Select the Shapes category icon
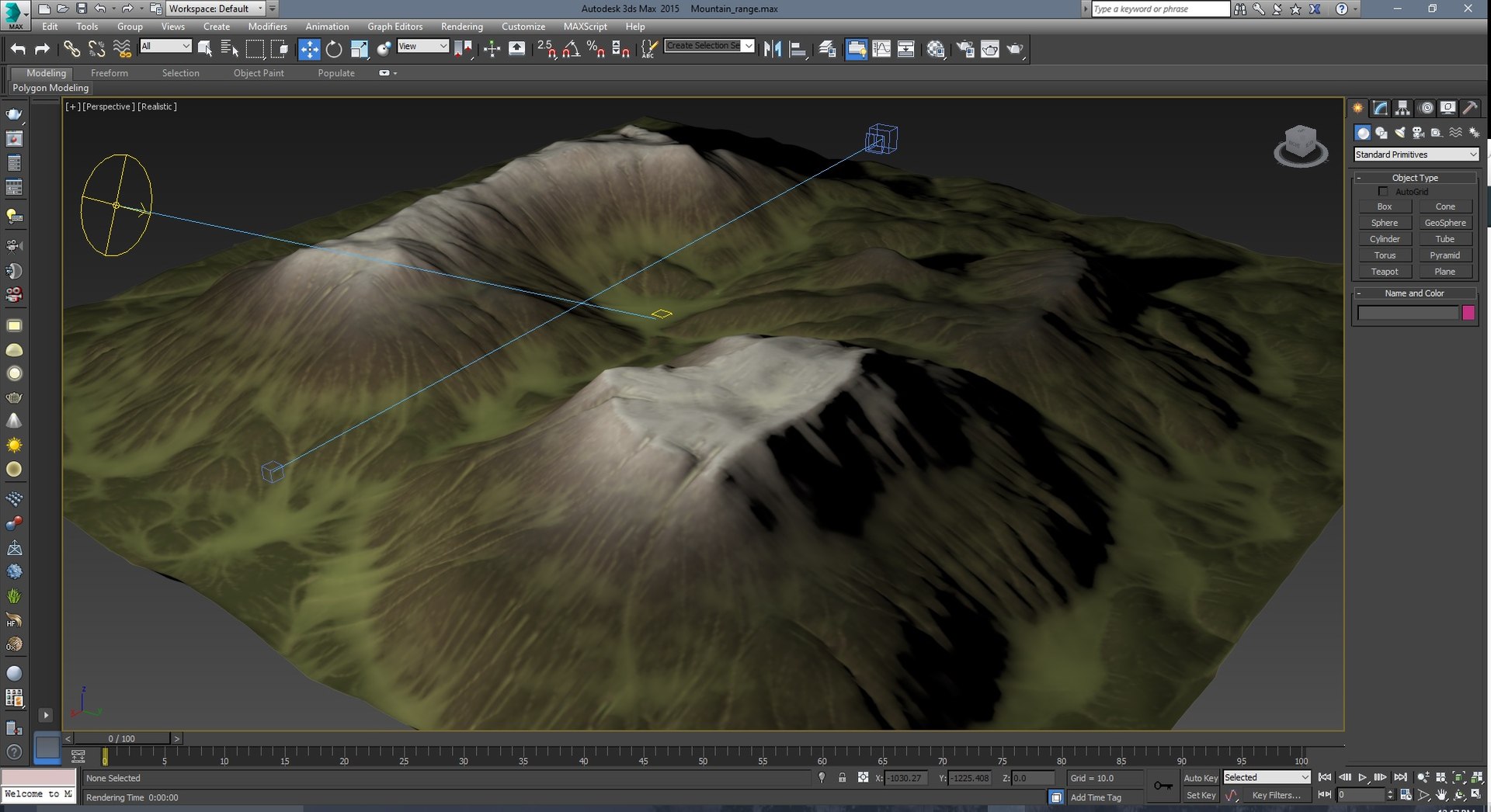This screenshot has height=812, width=1491. pyautogui.click(x=1381, y=133)
